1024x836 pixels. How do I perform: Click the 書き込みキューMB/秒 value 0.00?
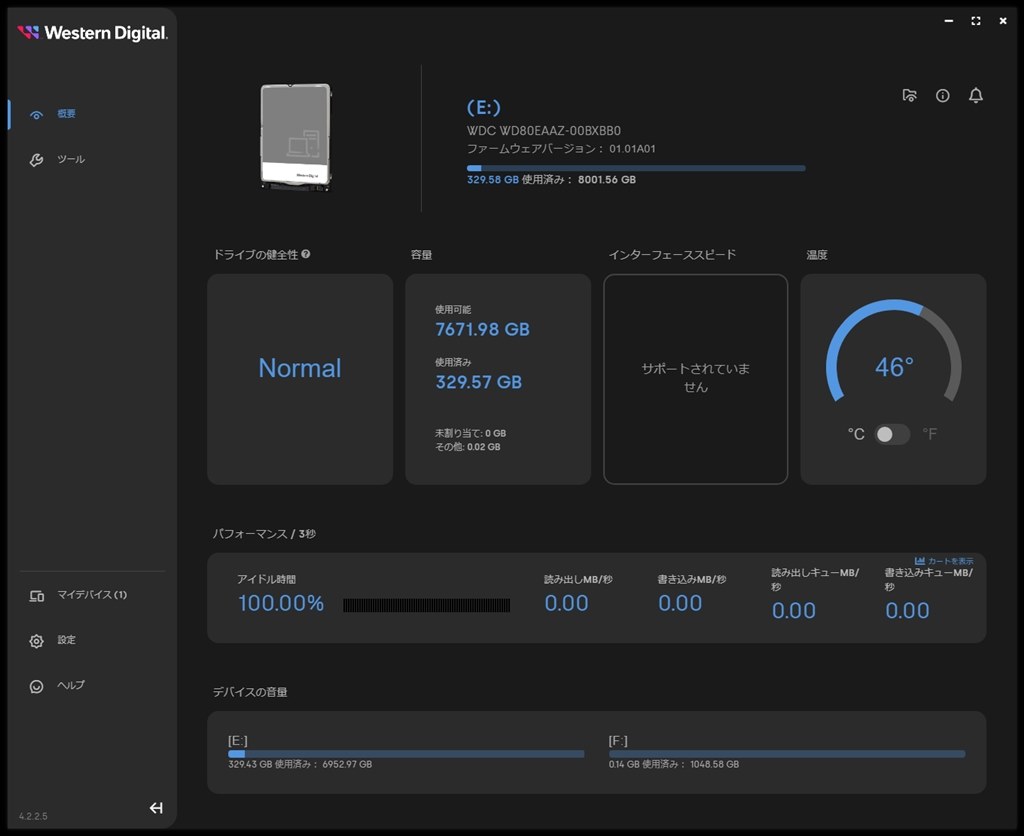coord(907,610)
